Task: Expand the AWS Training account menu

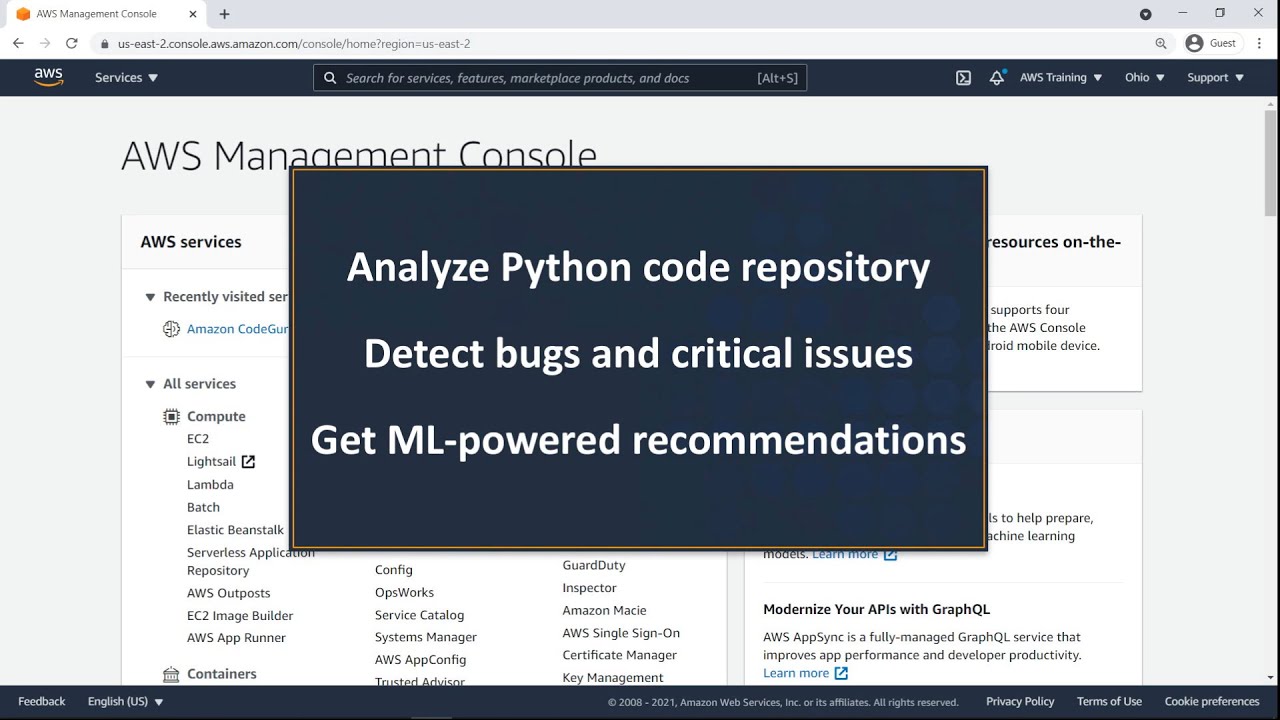Action: coord(1060,78)
